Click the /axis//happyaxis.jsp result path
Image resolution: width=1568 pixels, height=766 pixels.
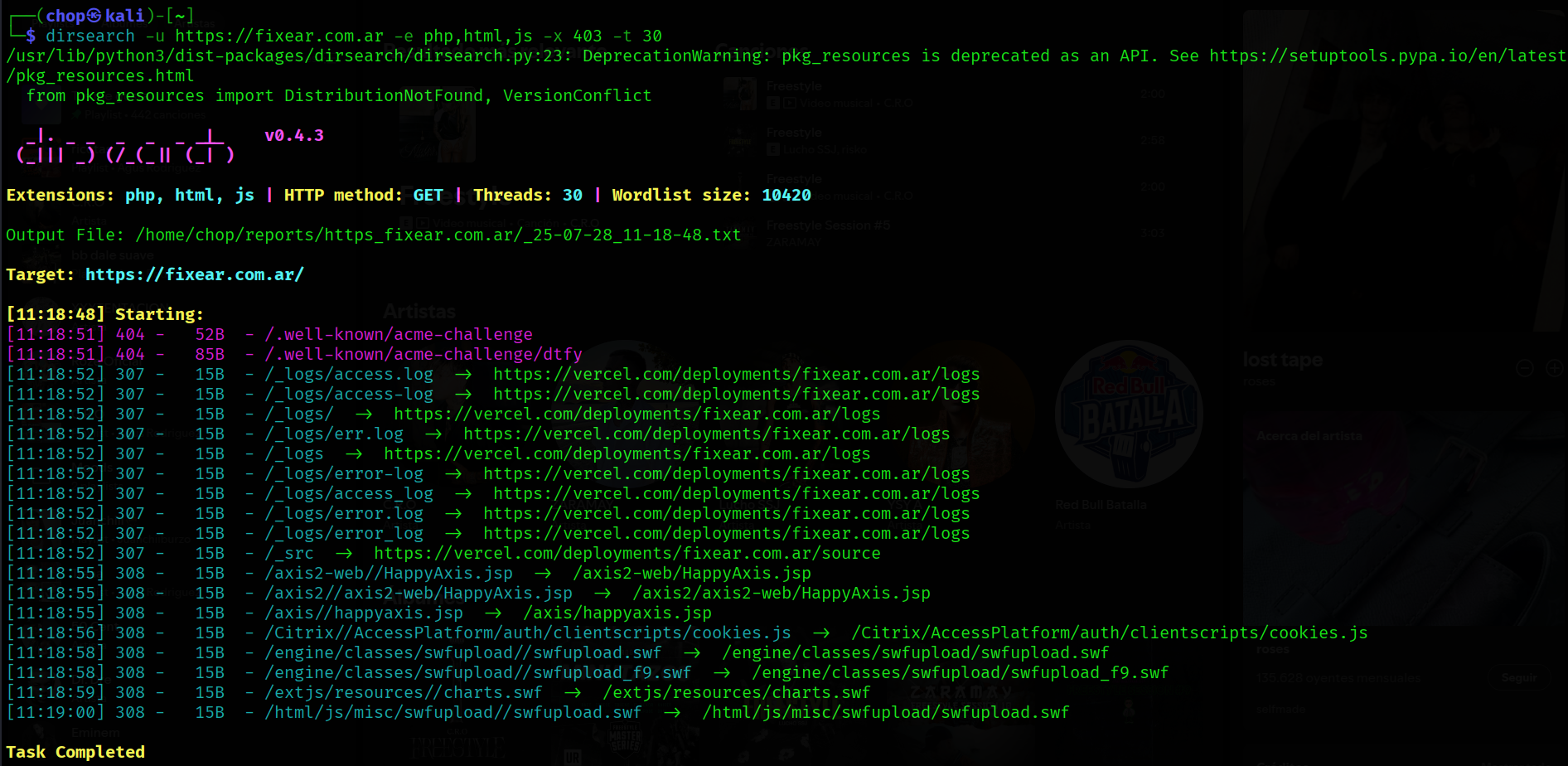pyautogui.click(x=363, y=613)
